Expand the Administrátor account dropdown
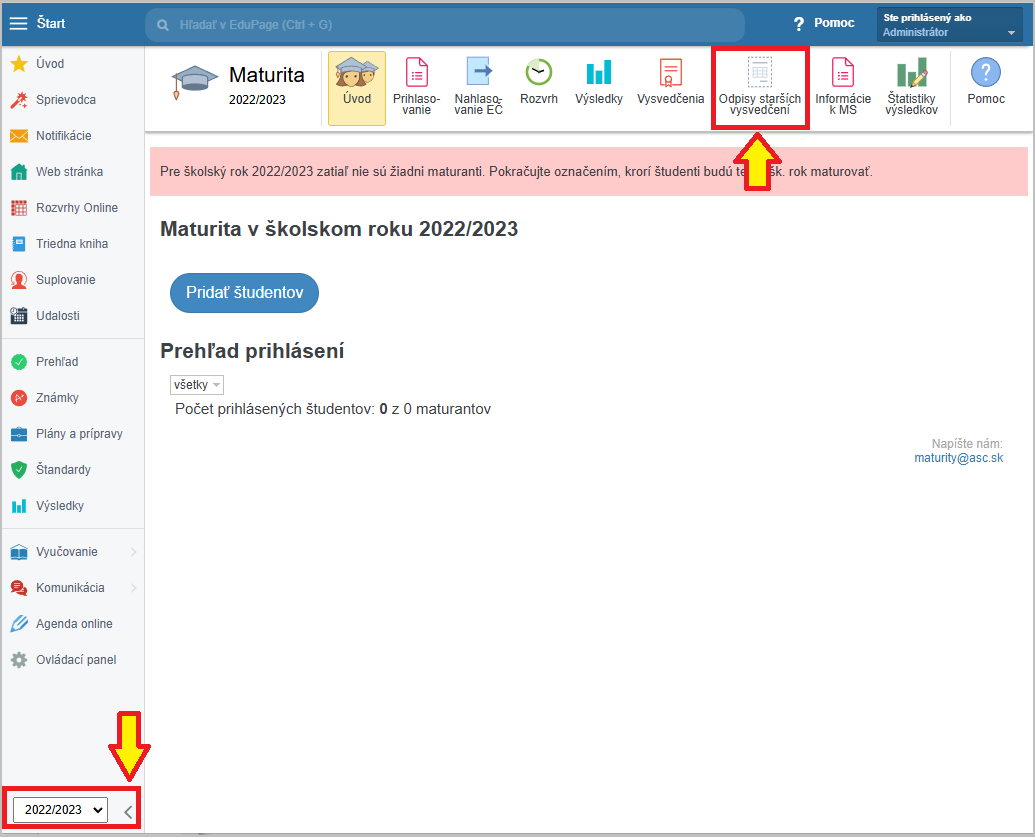The height and width of the screenshot is (837, 1035). (949, 24)
